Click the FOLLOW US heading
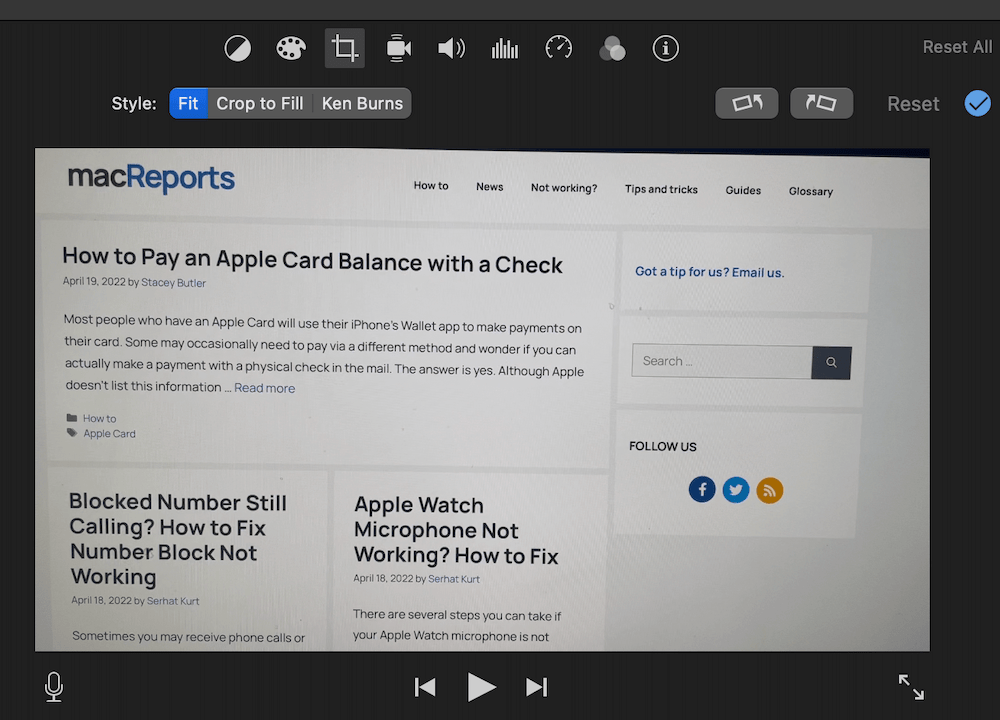This screenshot has width=1000, height=720. [663, 446]
